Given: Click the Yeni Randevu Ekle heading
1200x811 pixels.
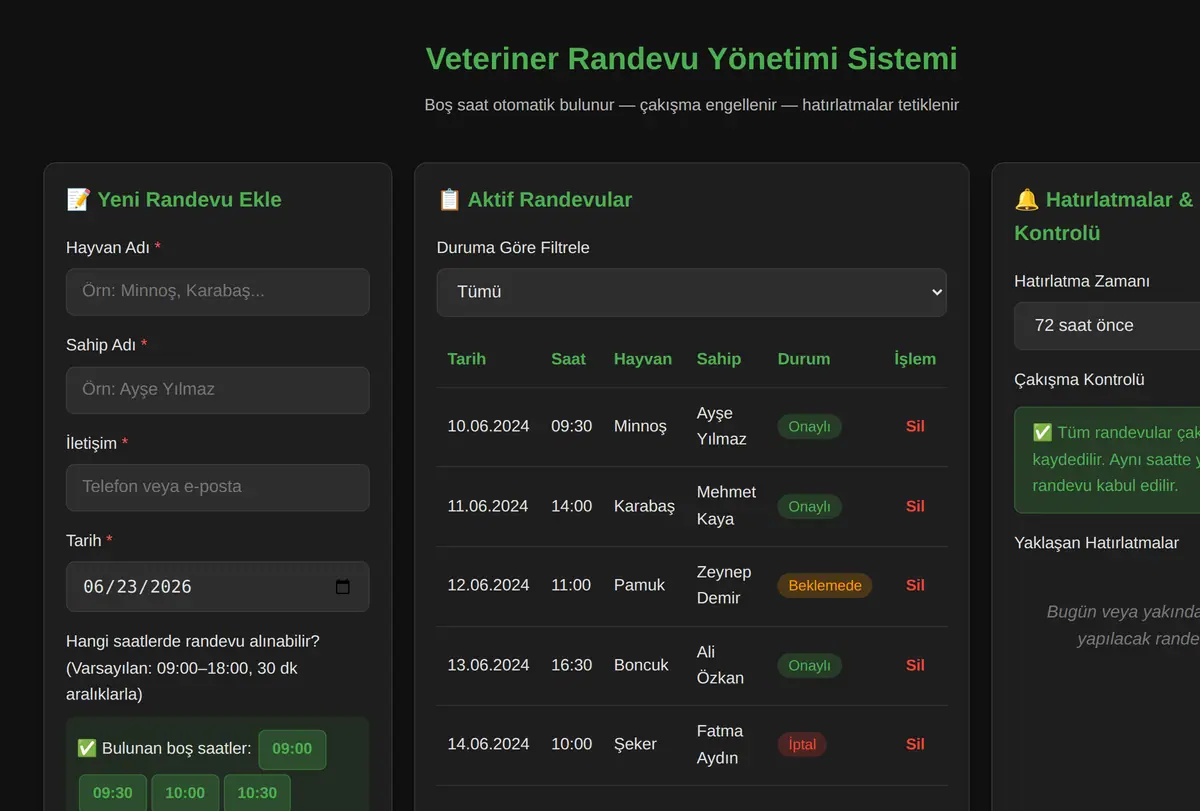Looking at the screenshot, I should coord(174,199).
